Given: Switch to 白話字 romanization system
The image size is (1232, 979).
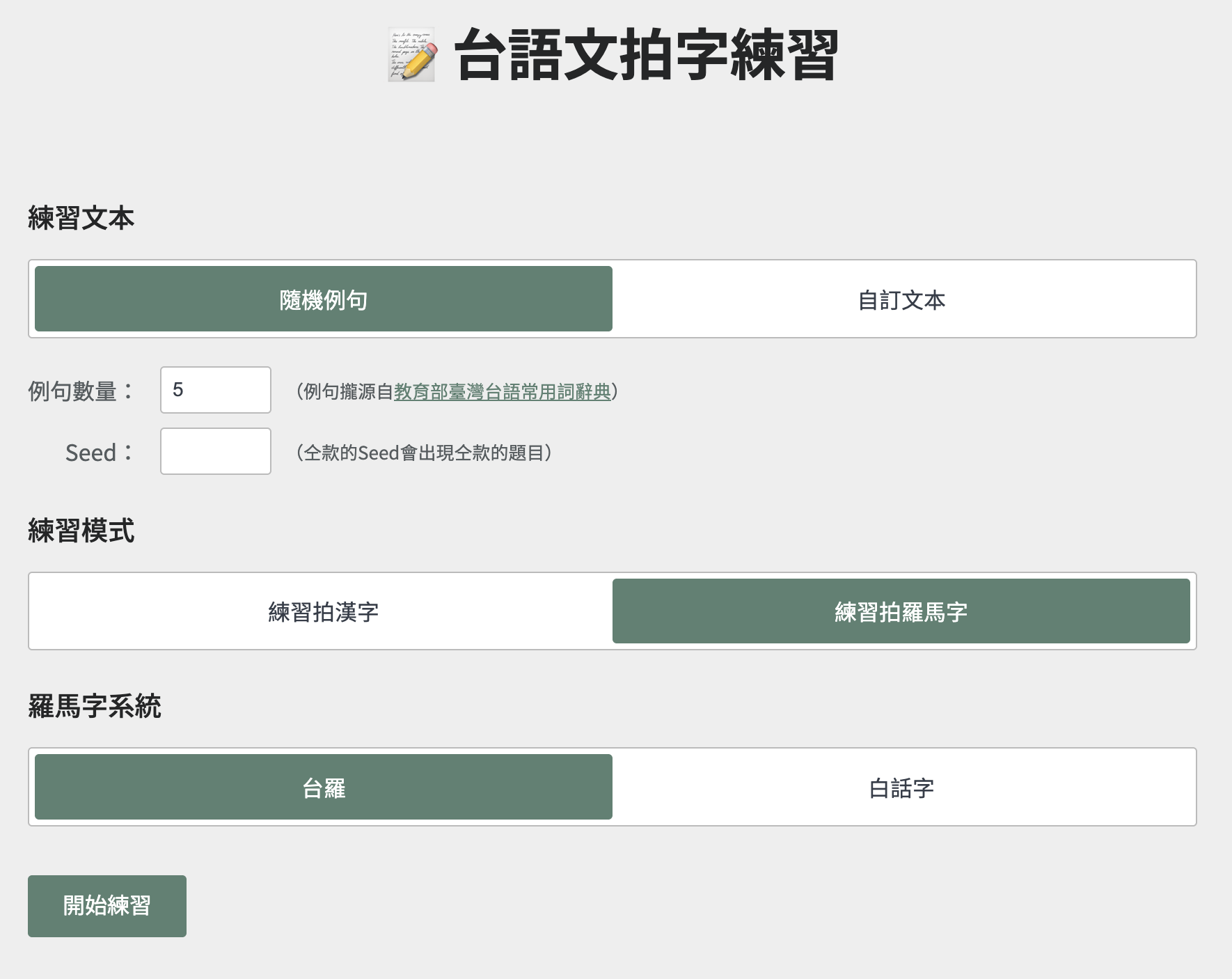Looking at the screenshot, I should (902, 787).
